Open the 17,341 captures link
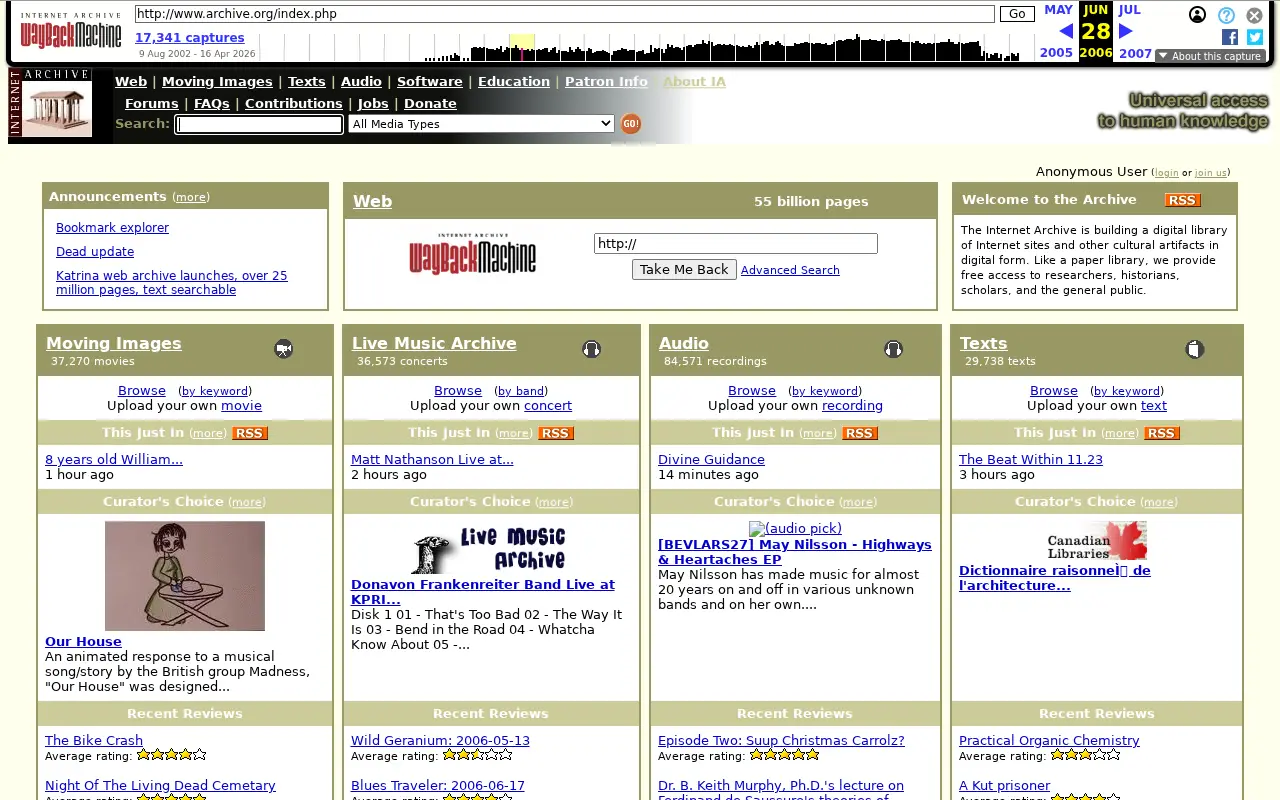Image resolution: width=1280 pixels, height=800 pixels. coord(190,38)
